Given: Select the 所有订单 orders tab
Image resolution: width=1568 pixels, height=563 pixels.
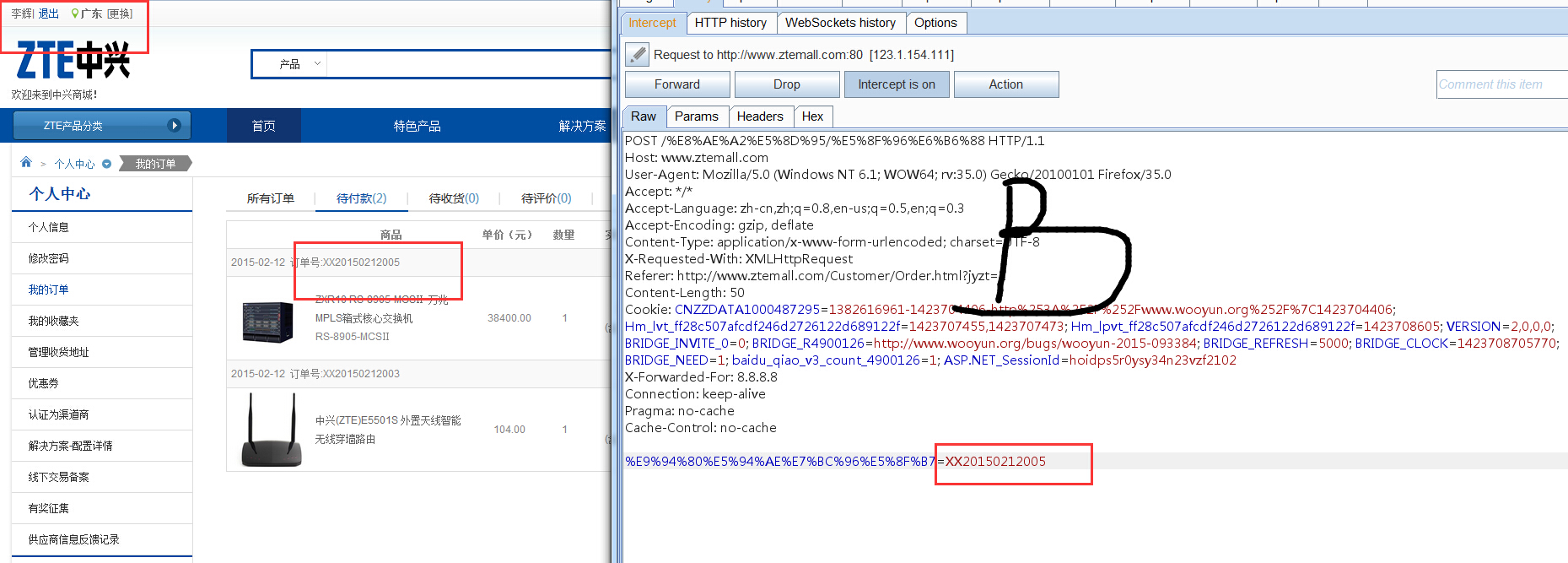Looking at the screenshot, I should click(271, 198).
